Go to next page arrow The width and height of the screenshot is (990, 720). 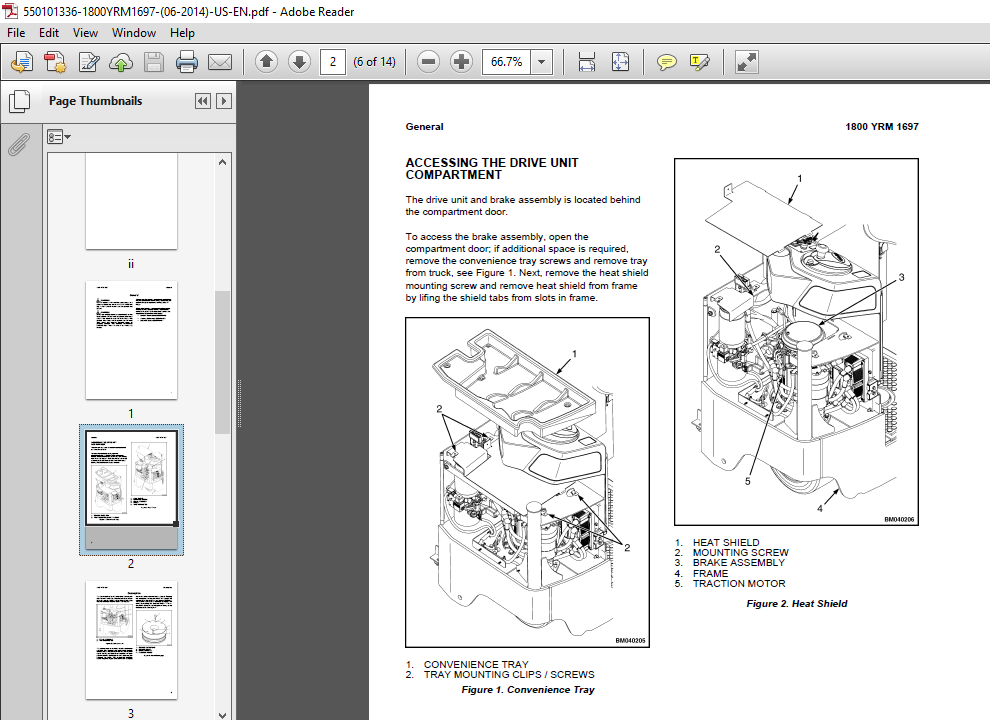(x=299, y=62)
